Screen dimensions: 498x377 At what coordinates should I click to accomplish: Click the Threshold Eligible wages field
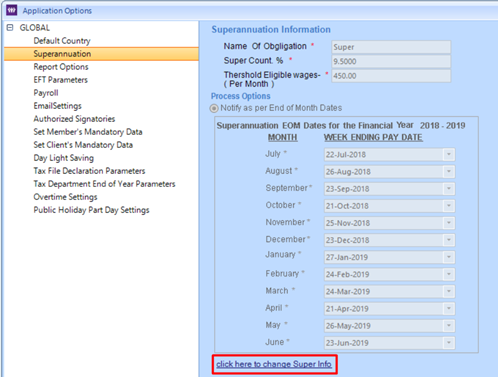391,76
